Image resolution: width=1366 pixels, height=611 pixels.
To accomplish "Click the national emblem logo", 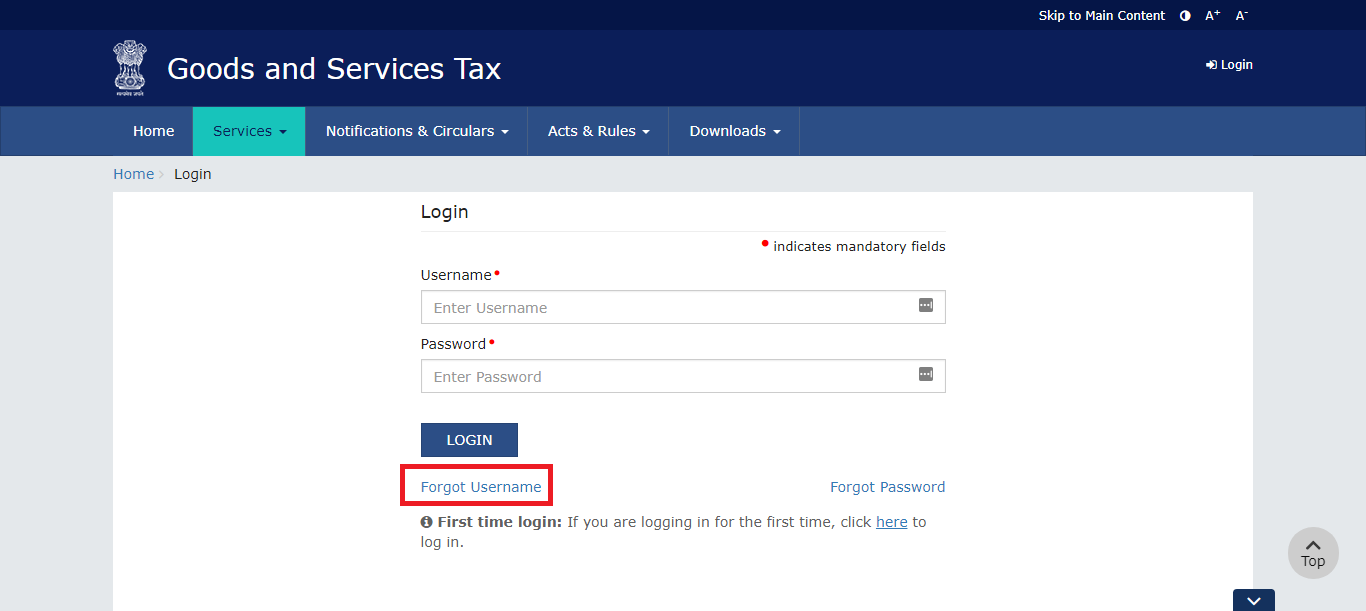I will point(129,67).
